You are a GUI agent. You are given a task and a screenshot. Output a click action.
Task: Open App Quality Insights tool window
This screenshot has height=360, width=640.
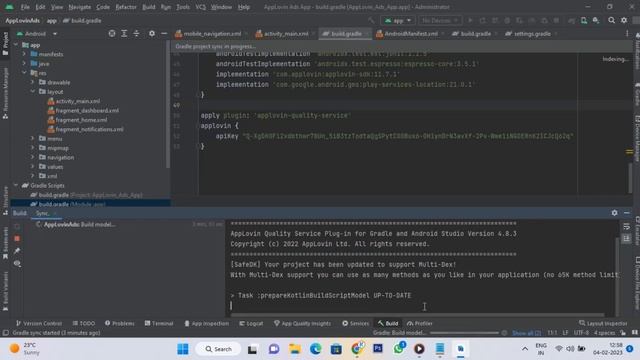[302, 323]
